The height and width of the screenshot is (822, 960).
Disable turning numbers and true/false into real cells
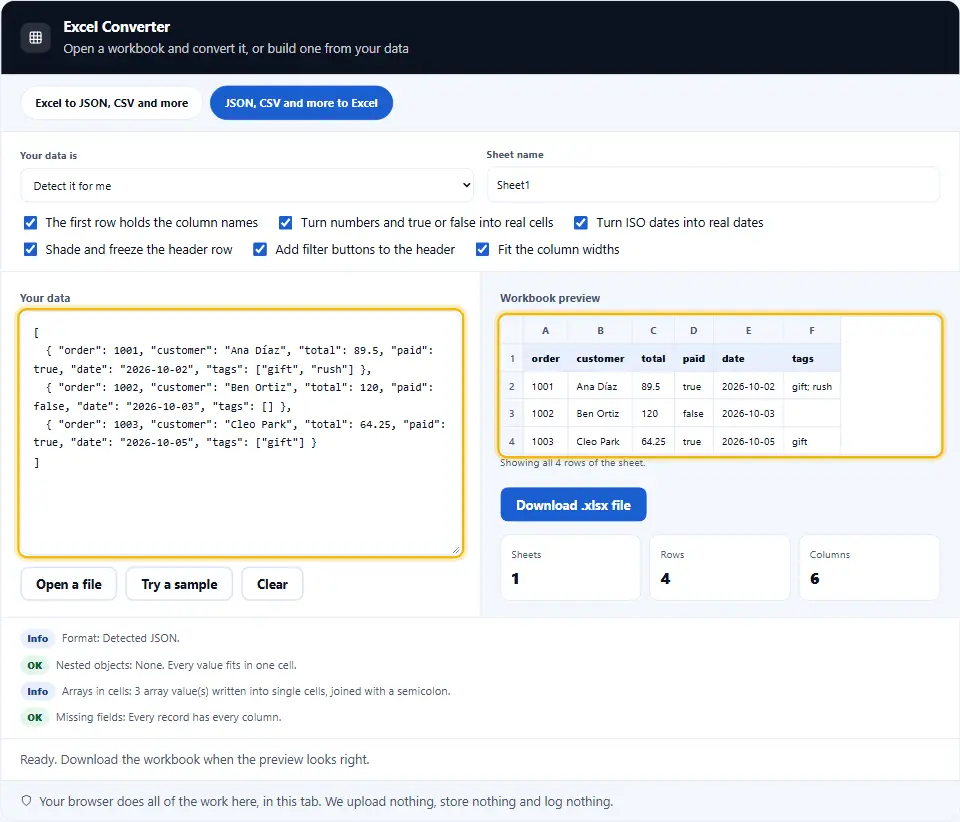[285, 223]
